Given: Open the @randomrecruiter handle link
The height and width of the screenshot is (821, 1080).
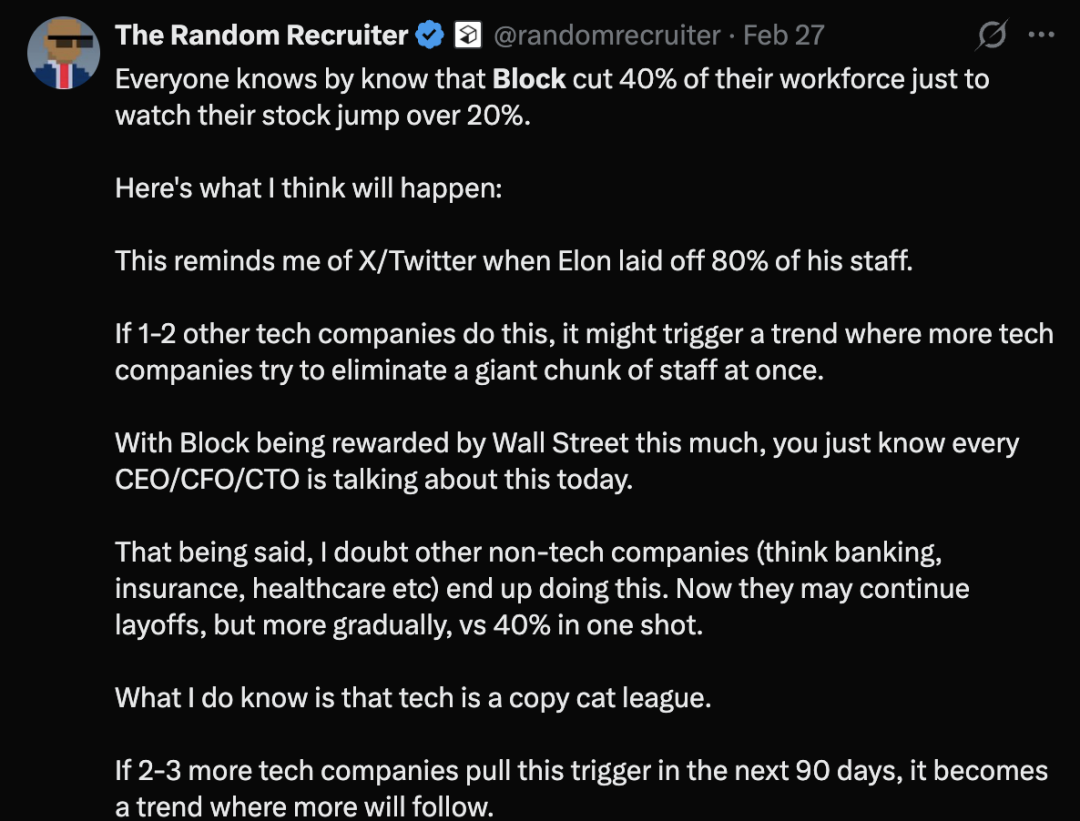Looking at the screenshot, I should coord(607,35).
